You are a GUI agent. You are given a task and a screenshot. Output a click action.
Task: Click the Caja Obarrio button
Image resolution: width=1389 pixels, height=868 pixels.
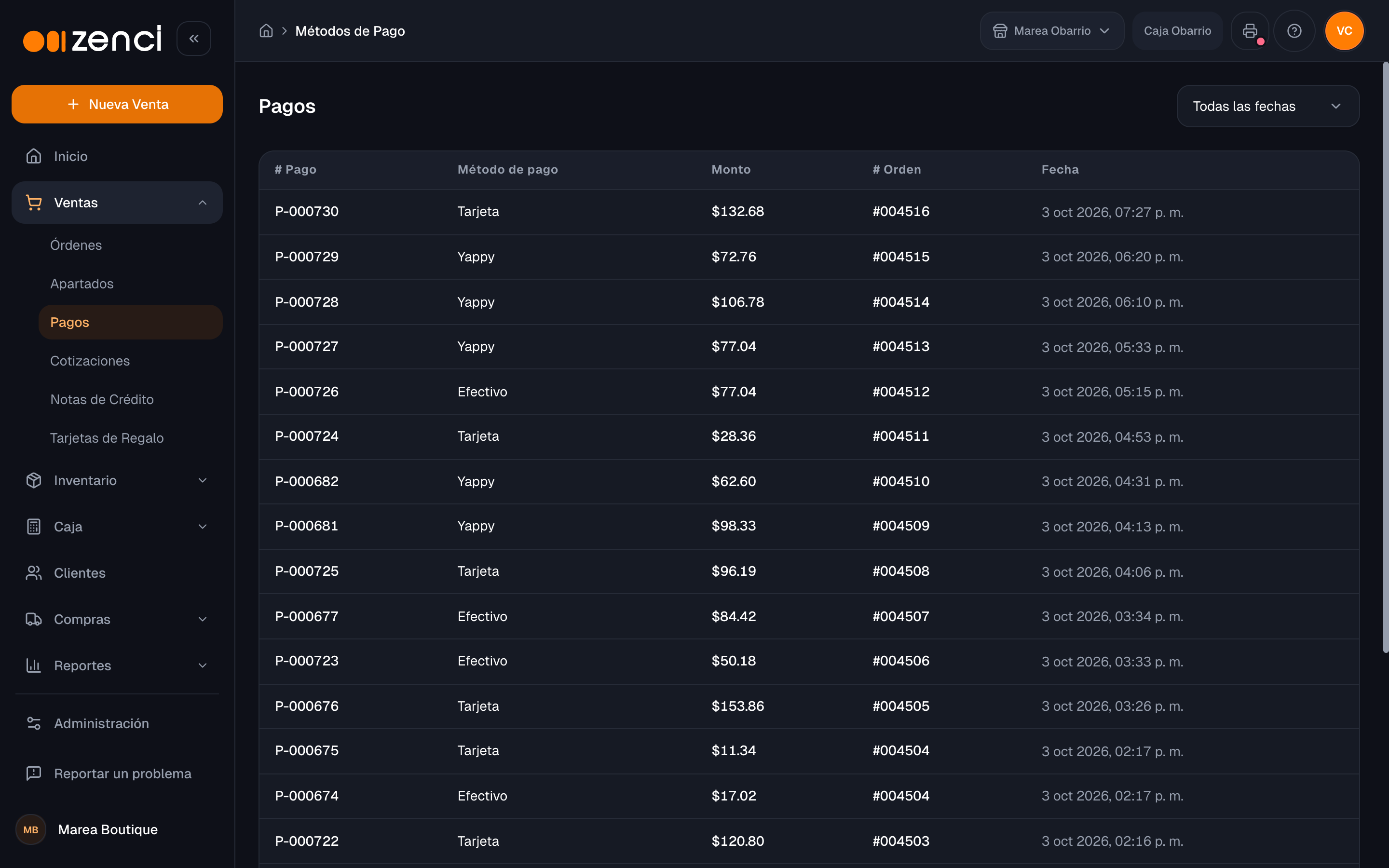click(1177, 31)
